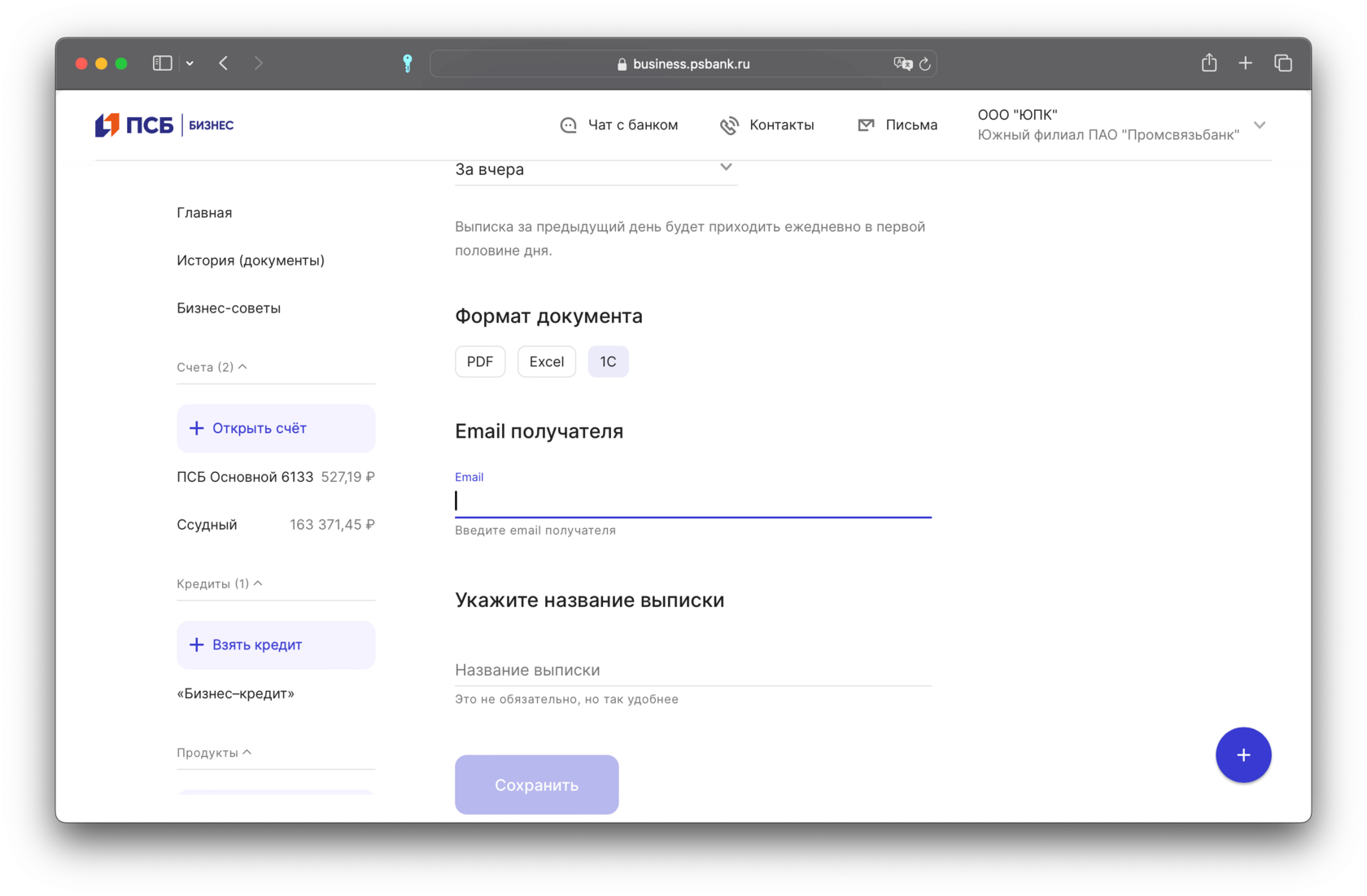The width and height of the screenshot is (1367, 896).
Task: Collapse the Продукты section
Action: tap(214, 753)
